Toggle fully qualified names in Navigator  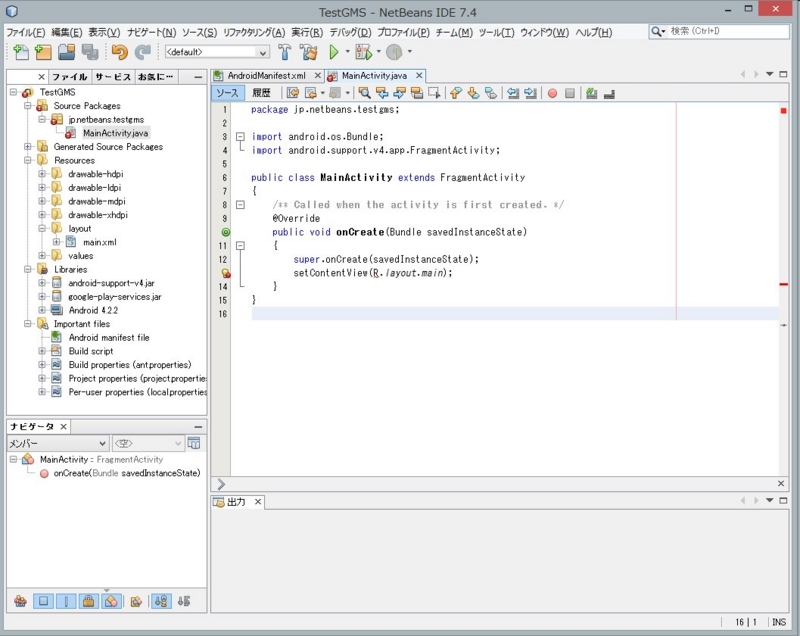[136, 602]
